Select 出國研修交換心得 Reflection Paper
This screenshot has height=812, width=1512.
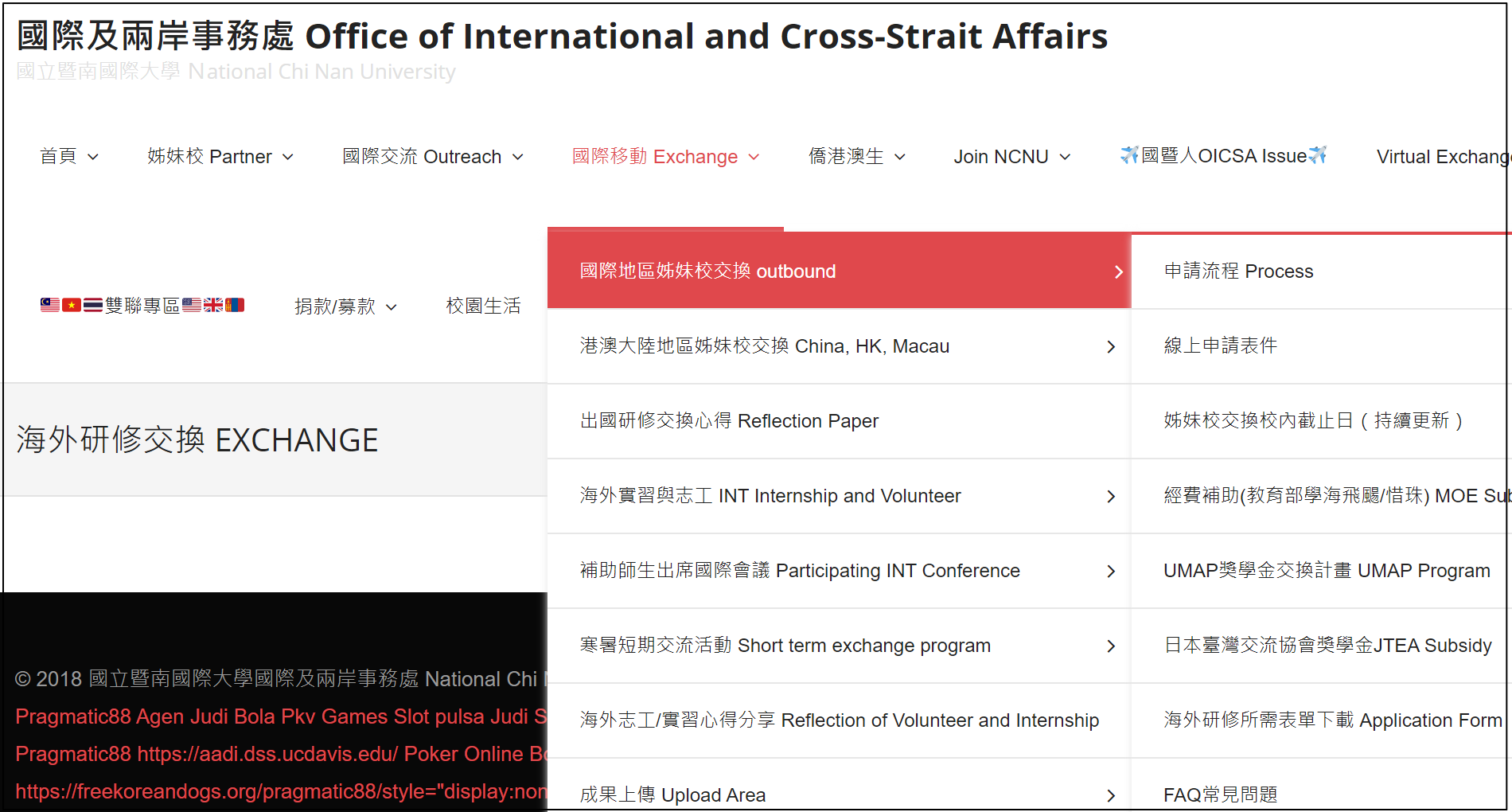coord(729,421)
